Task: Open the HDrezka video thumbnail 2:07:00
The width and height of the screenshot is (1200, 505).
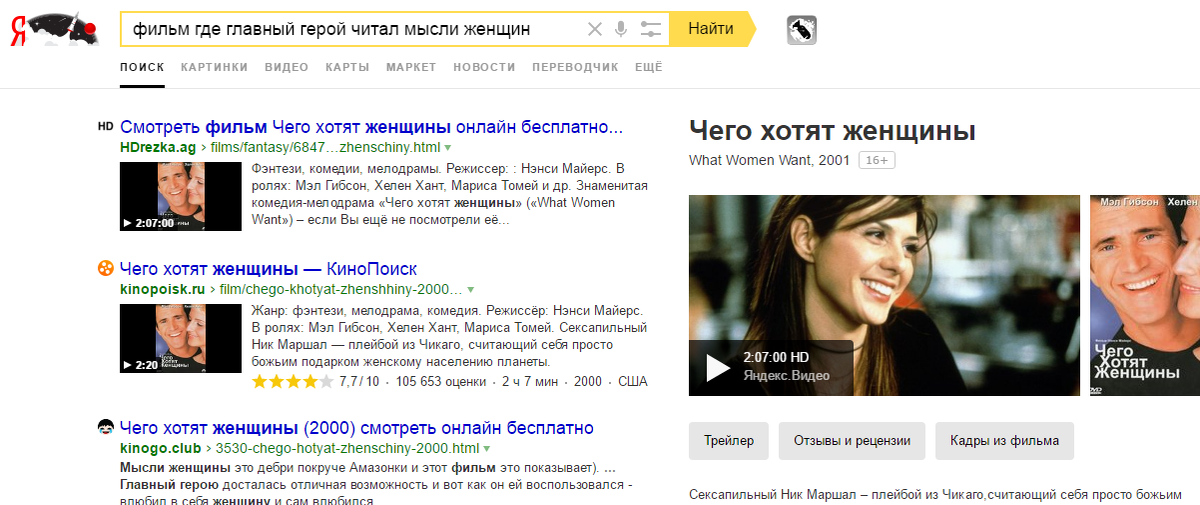Action: click(180, 197)
